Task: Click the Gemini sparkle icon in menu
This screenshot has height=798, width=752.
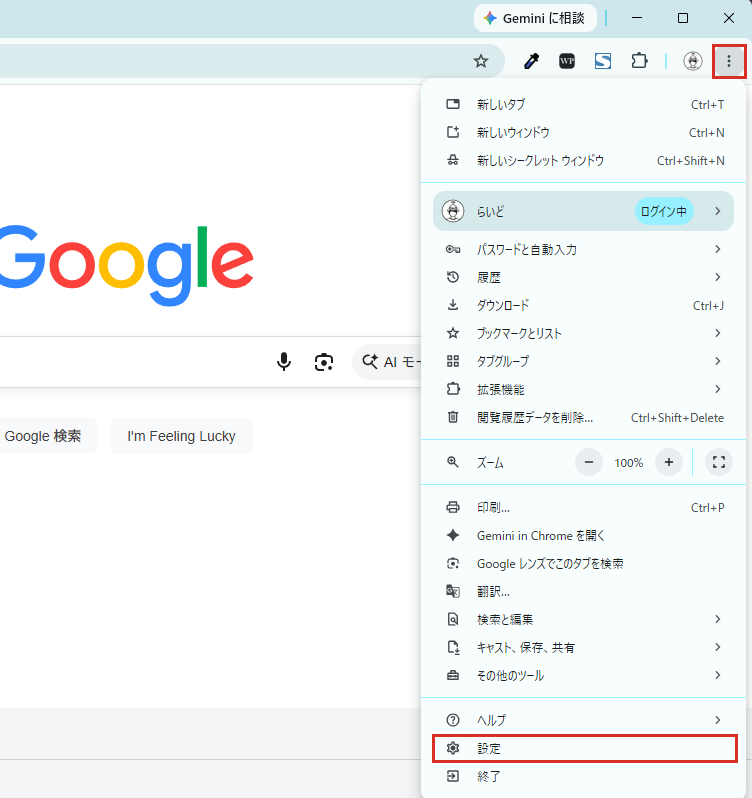Action: 453,535
